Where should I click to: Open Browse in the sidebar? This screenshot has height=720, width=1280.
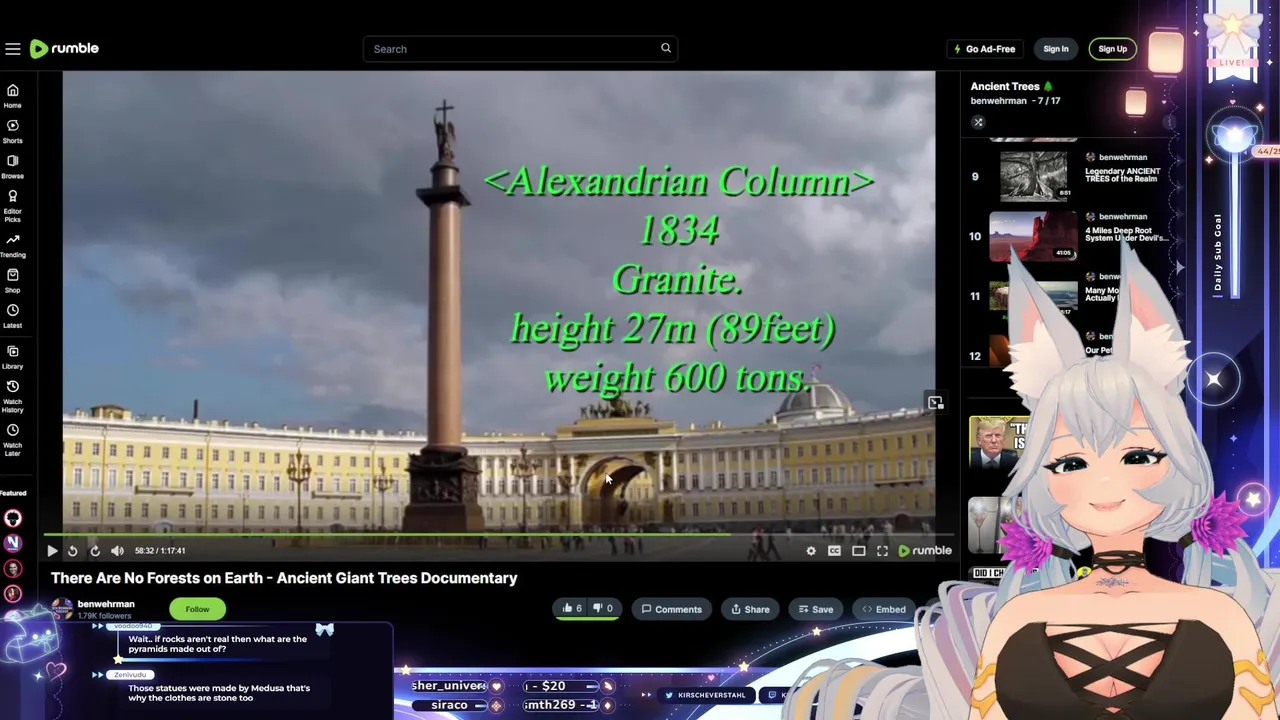click(12, 166)
